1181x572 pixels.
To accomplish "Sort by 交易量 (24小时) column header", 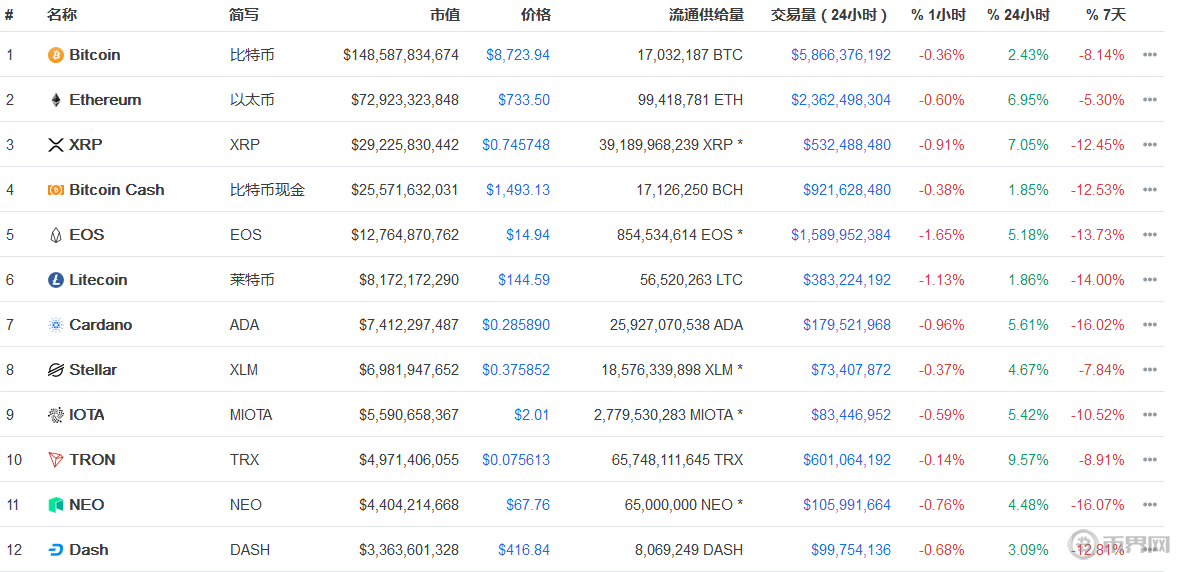I will (829, 15).
